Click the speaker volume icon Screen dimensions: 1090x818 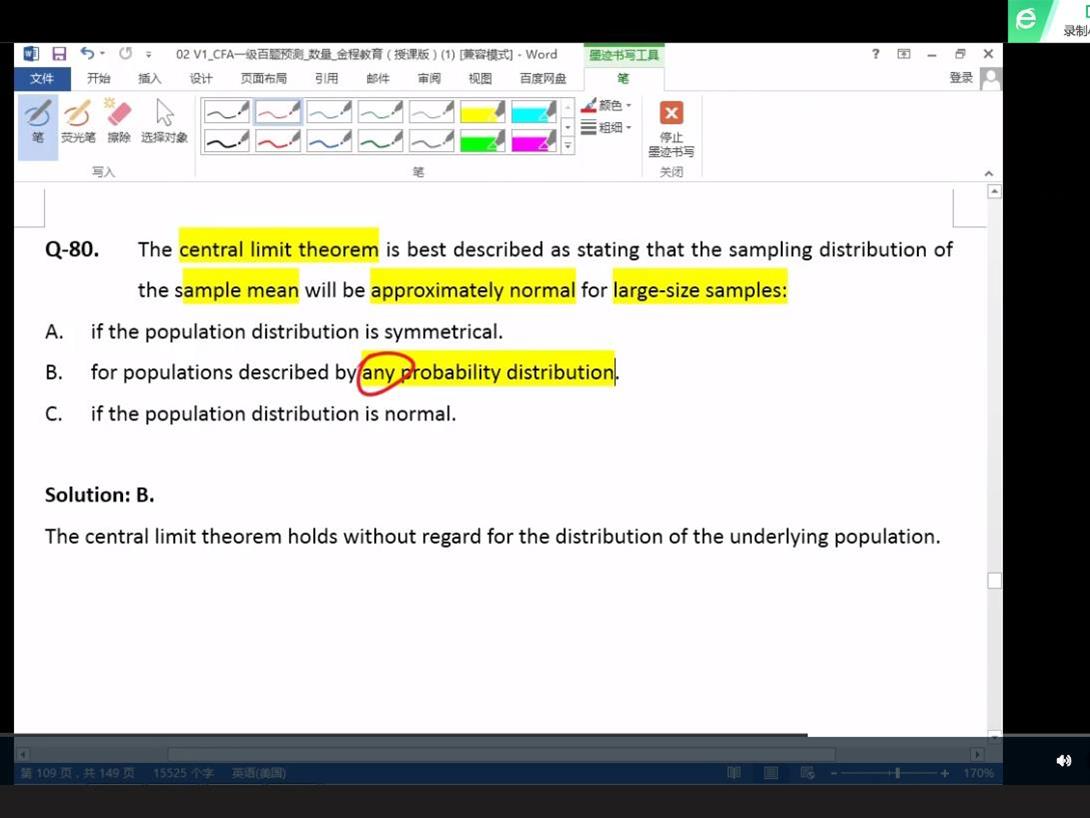(1064, 761)
